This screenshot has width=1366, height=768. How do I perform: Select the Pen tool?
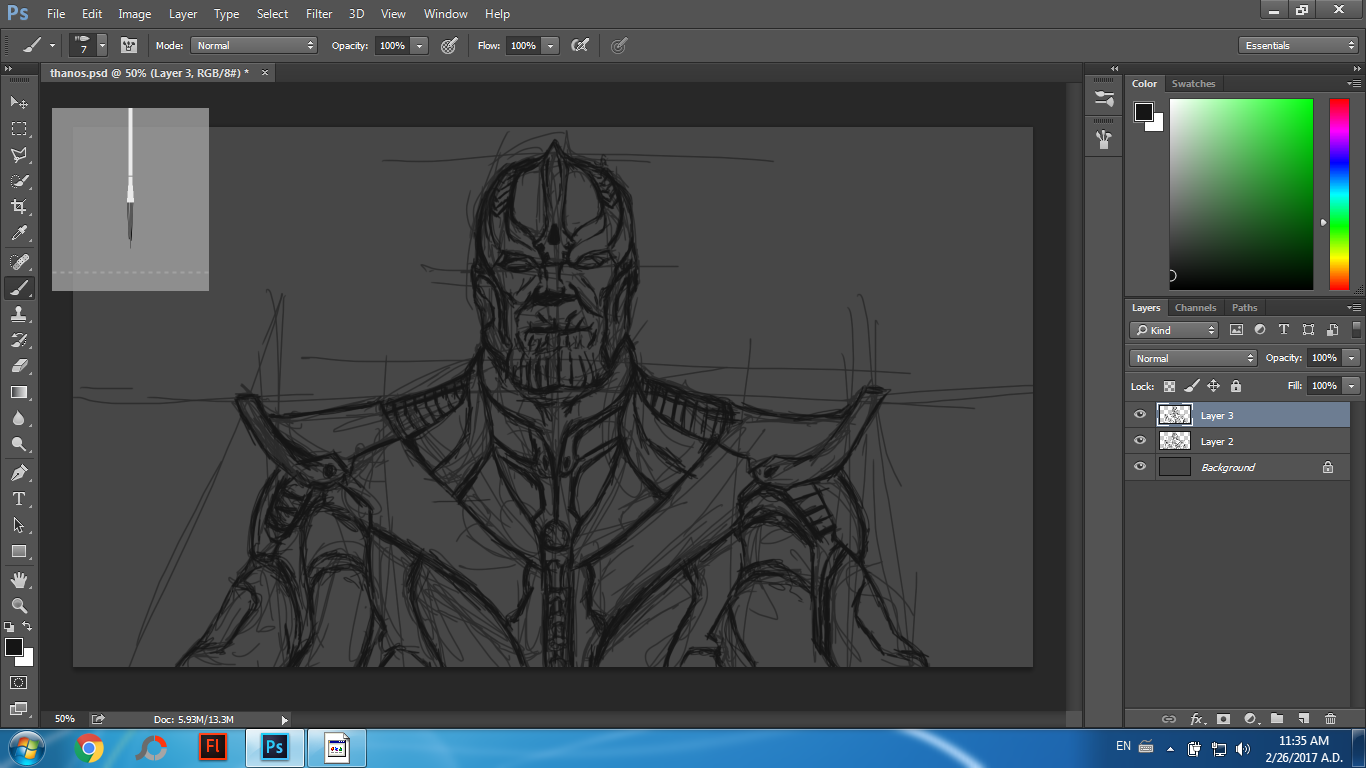[x=19, y=472]
